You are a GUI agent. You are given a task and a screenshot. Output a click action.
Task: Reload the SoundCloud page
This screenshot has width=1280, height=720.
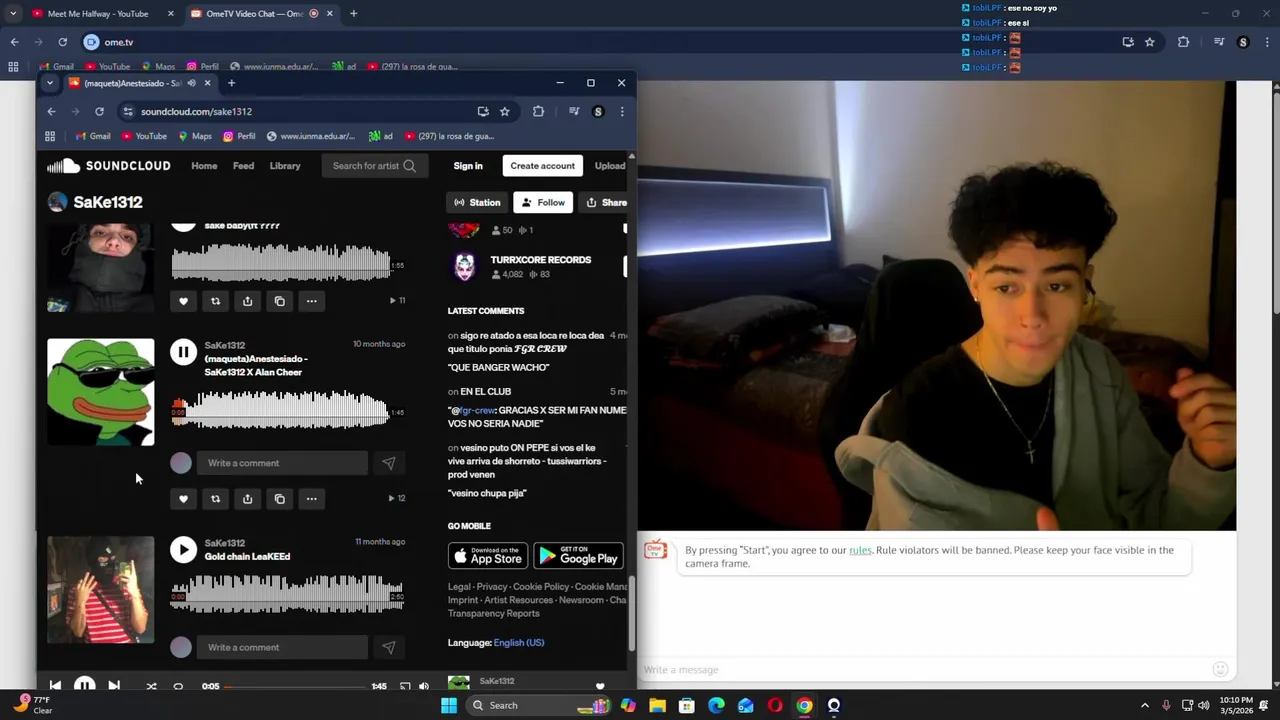coord(99,111)
